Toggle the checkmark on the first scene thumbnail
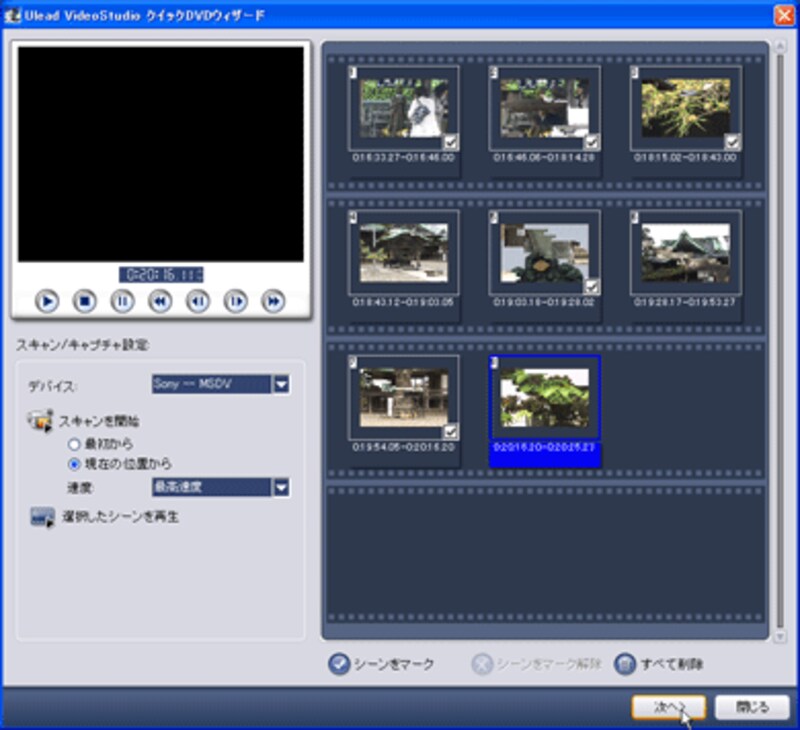 (x=450, y=142)
